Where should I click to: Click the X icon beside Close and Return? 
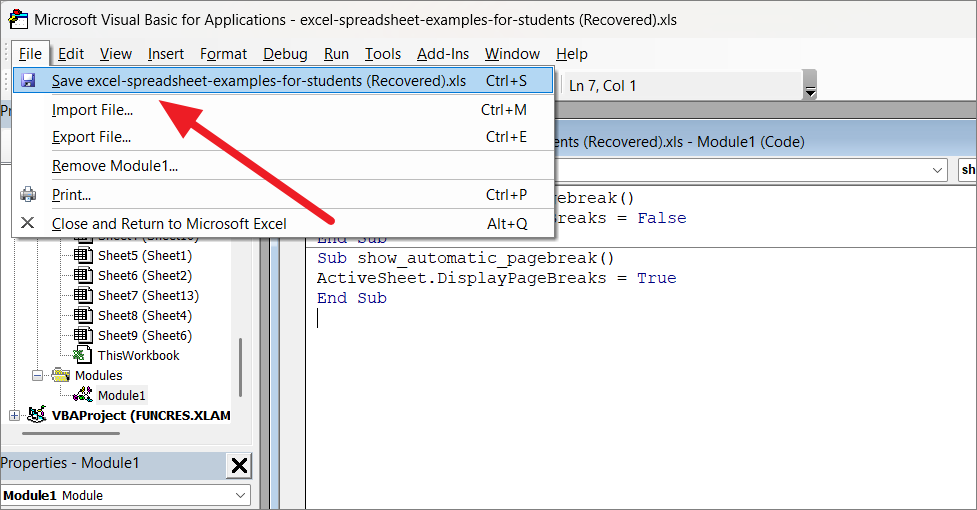coord(27,222)
